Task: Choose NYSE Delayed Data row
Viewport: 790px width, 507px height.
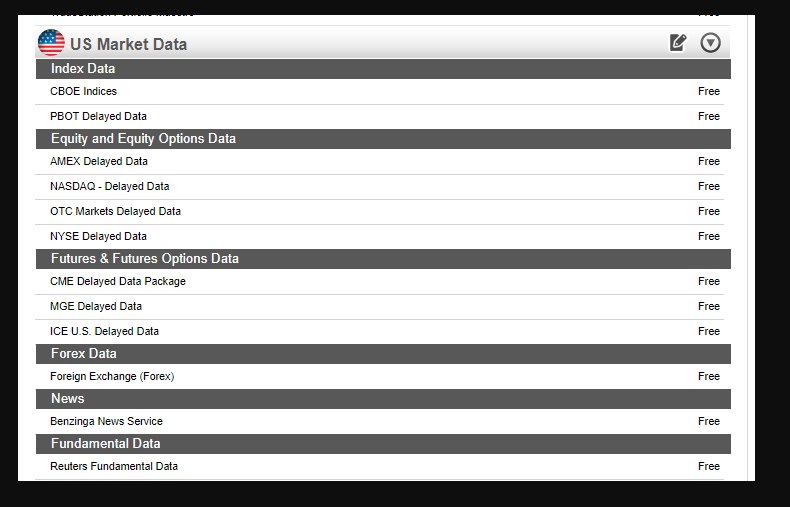Action: tap(380, 236)
